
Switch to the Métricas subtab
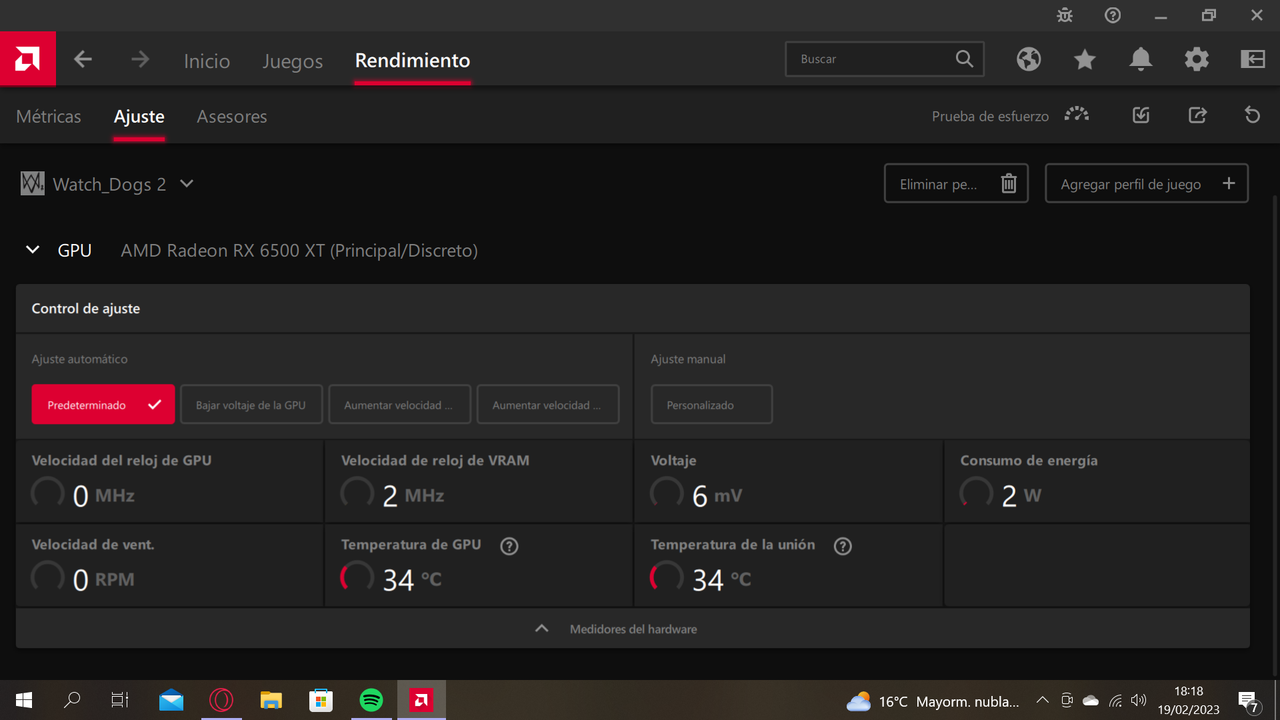pyautogui.click(x=48, y=116)
